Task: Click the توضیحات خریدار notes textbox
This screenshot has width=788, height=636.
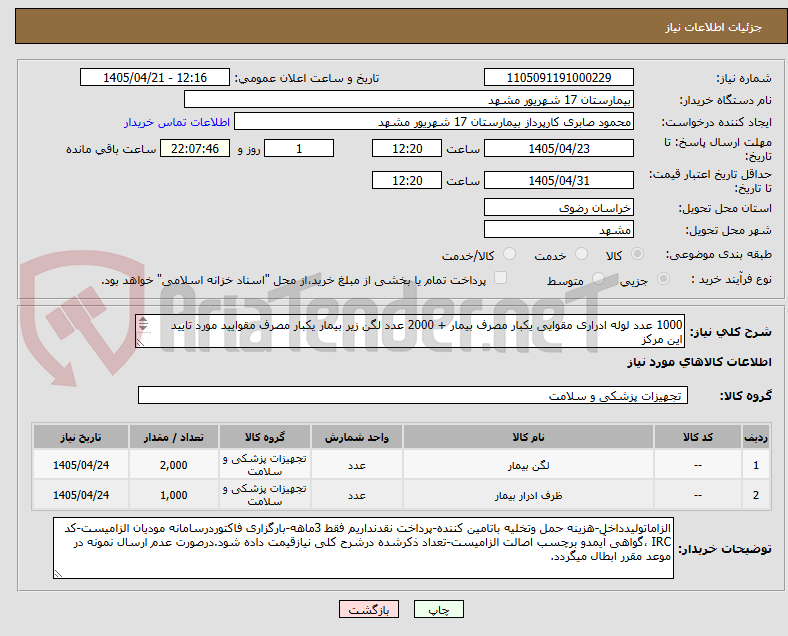Action: point(363,548)
